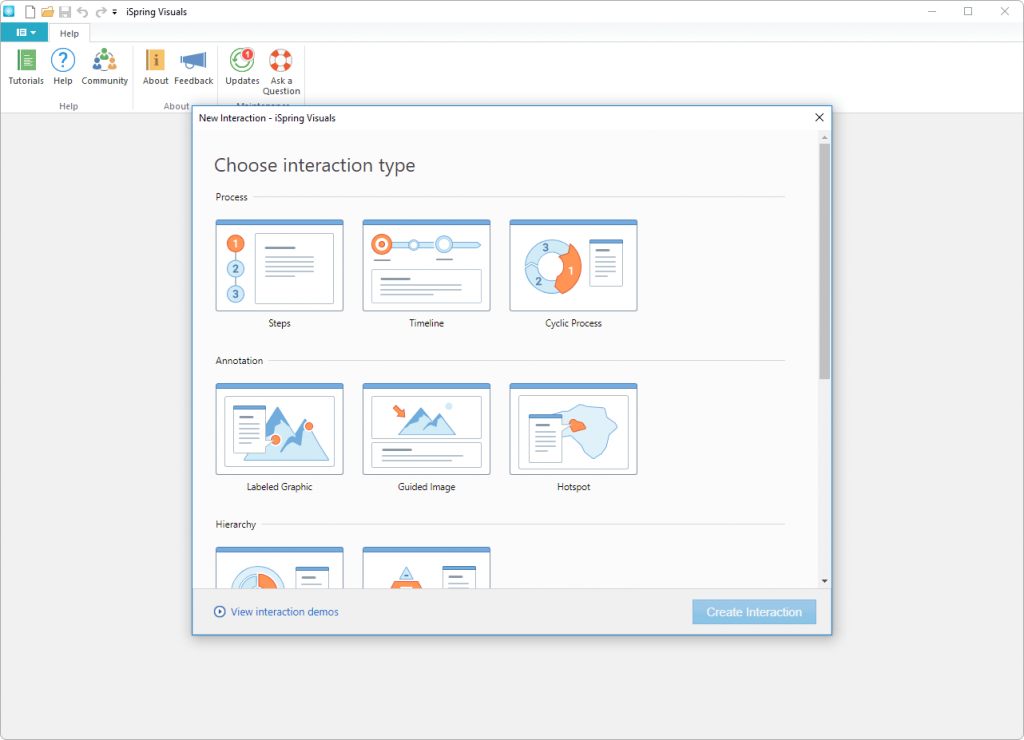Click the Undo arrow icon
This screenshot has height=740, width=1024.
coord(82,12)
